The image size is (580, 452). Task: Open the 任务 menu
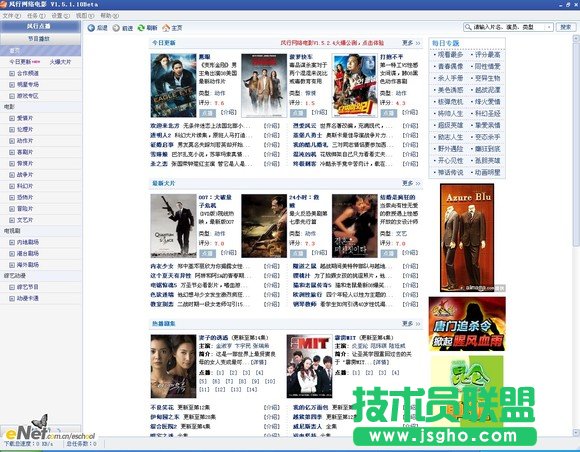coord(36,16)
